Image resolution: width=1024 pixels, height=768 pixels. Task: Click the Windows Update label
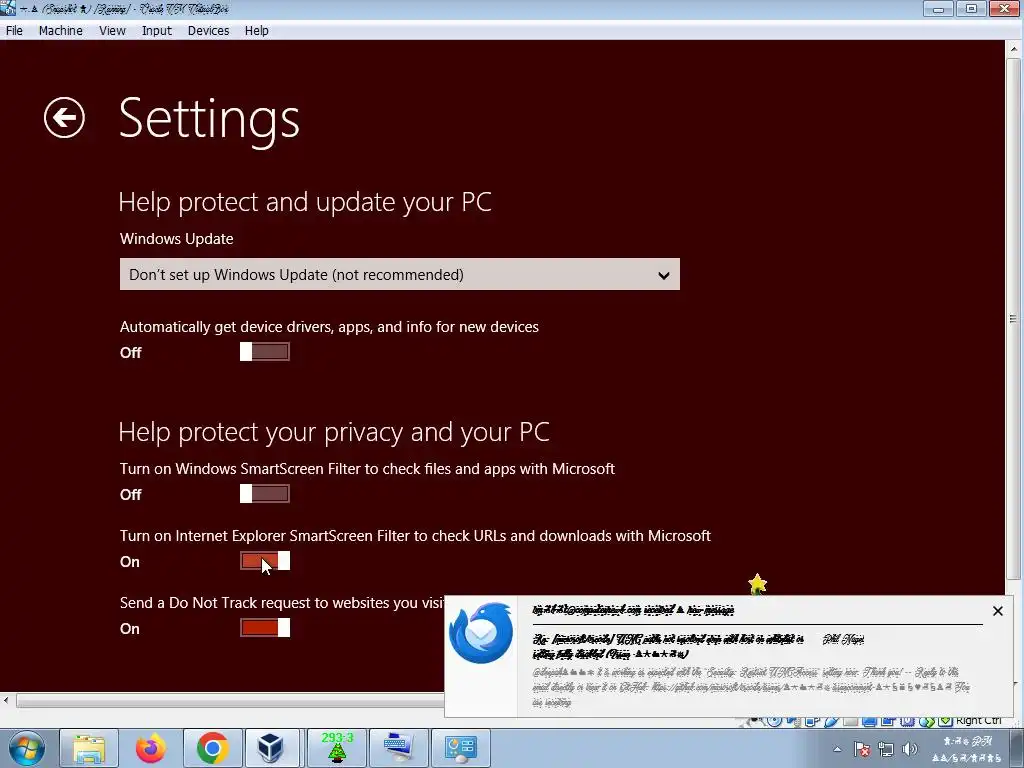click(176, 238)
